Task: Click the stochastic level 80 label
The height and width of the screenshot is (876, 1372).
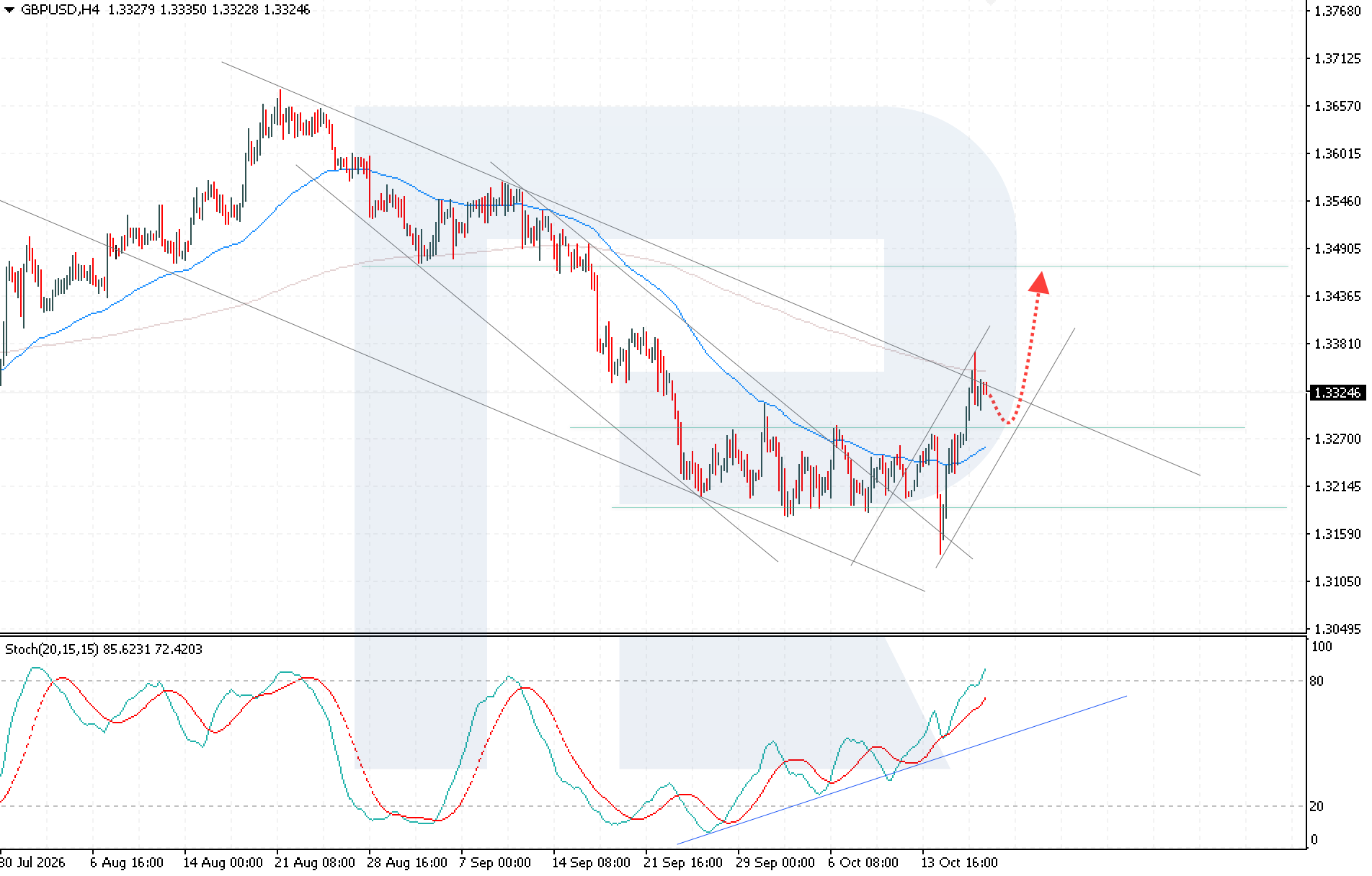Action: coord(1317,681)
